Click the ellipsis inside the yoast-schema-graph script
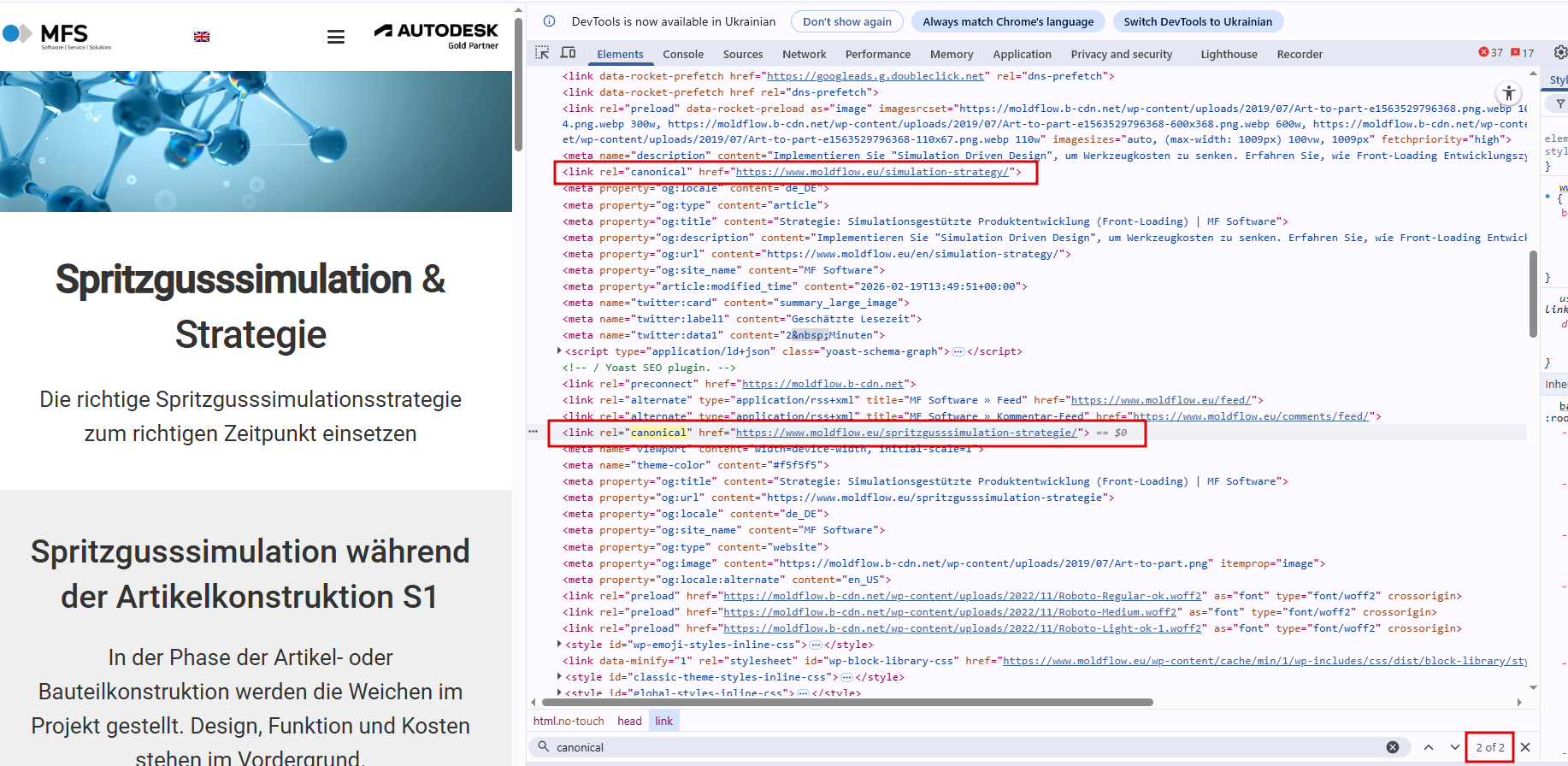Image resolution: width=1568 pixels, height=766 pixels. coord(958,351)
